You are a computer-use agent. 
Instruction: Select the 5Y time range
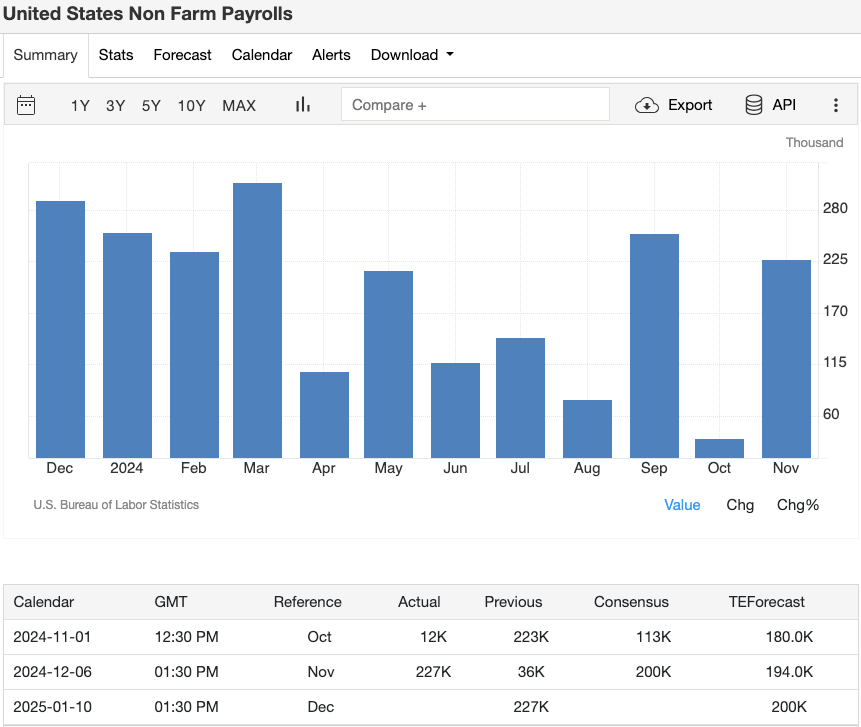[151, 104]
